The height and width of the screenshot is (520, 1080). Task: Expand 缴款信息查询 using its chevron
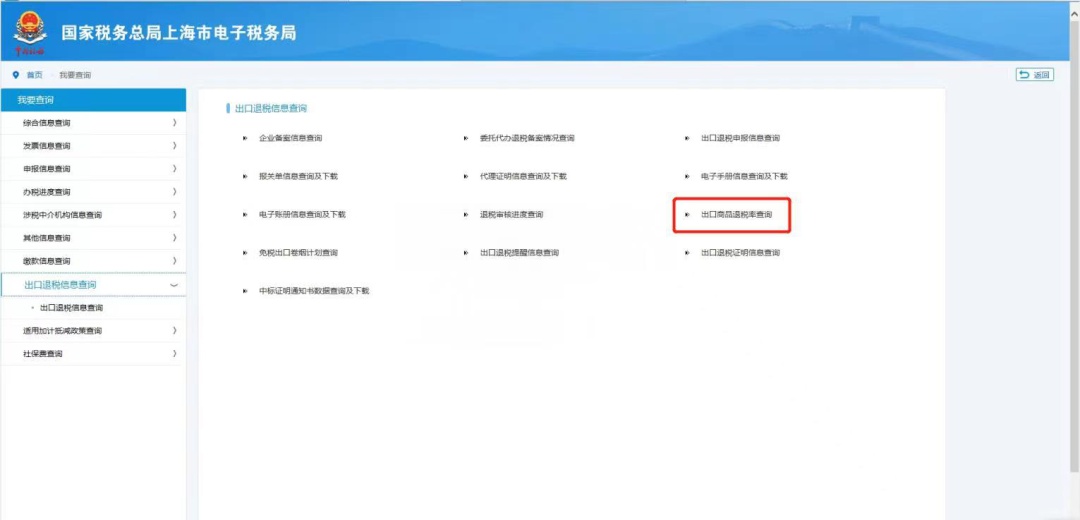pyautogui.click(x=174, y=260)
